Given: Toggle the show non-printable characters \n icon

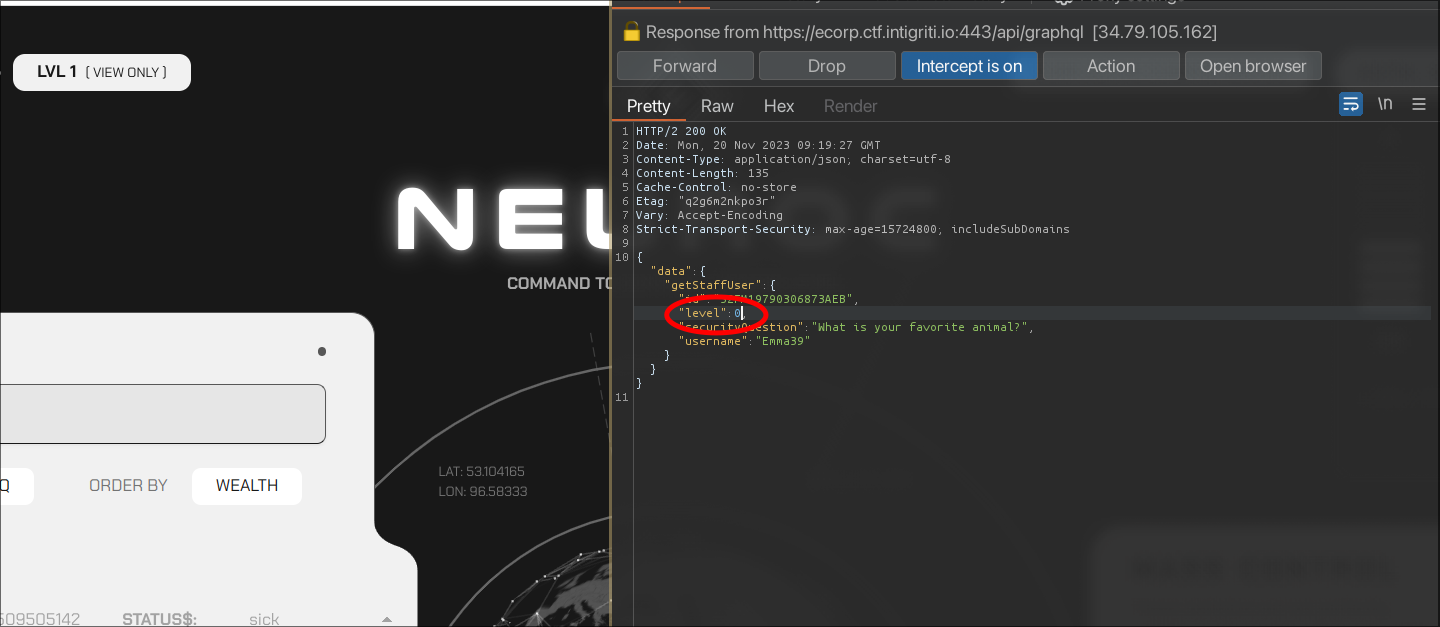Looking at the screenshot, I should tap(1385, 104).
